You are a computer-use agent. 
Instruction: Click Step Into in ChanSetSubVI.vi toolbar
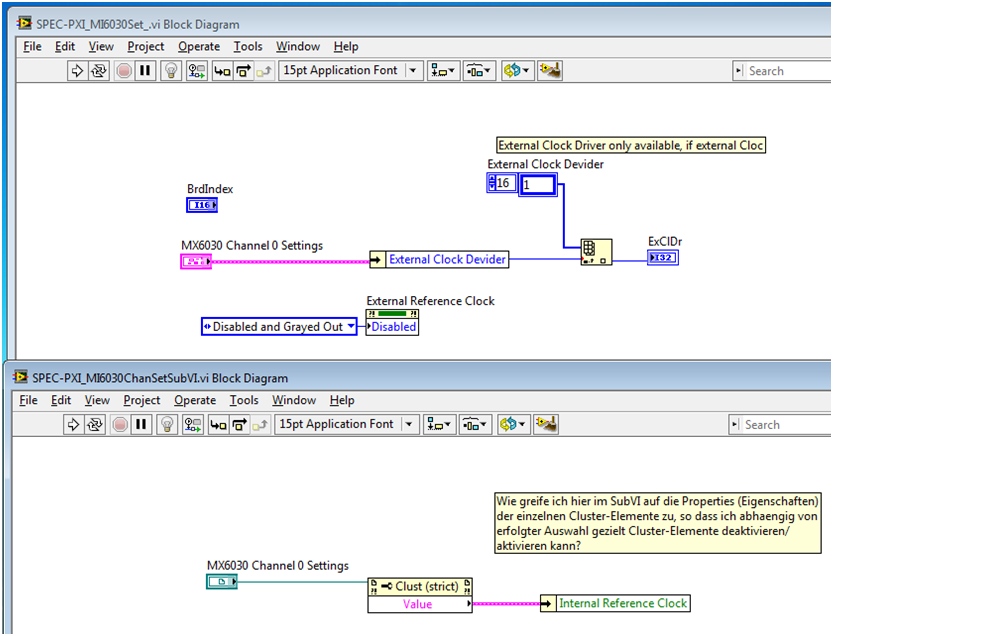219,424
